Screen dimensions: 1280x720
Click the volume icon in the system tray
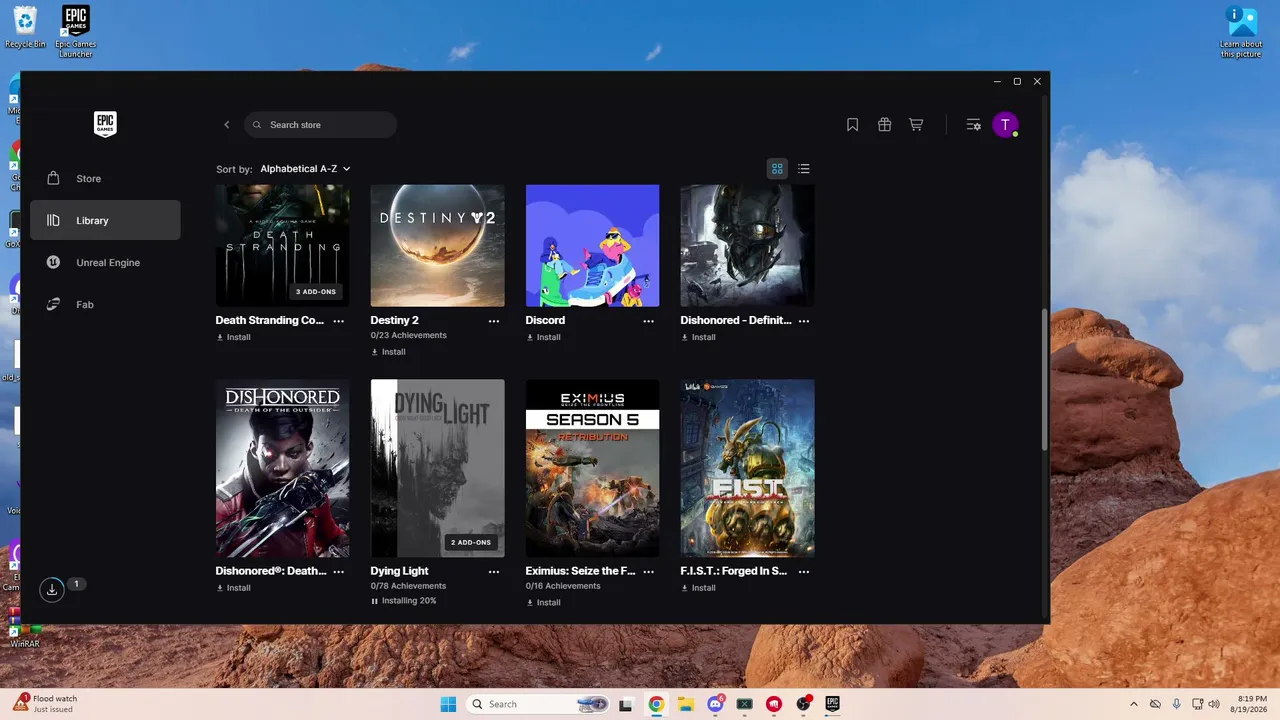1214,704
